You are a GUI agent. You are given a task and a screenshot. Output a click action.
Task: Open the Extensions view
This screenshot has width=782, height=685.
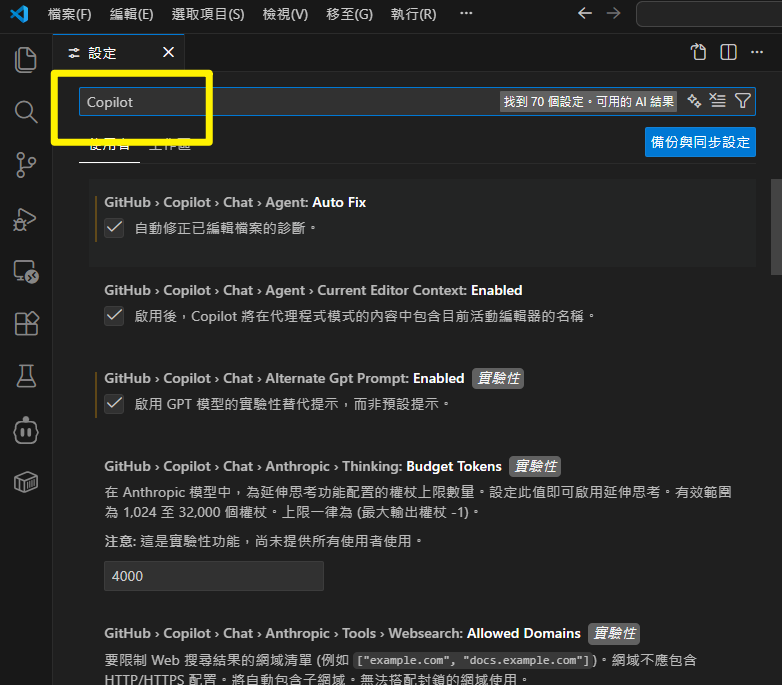coord(25,324)
